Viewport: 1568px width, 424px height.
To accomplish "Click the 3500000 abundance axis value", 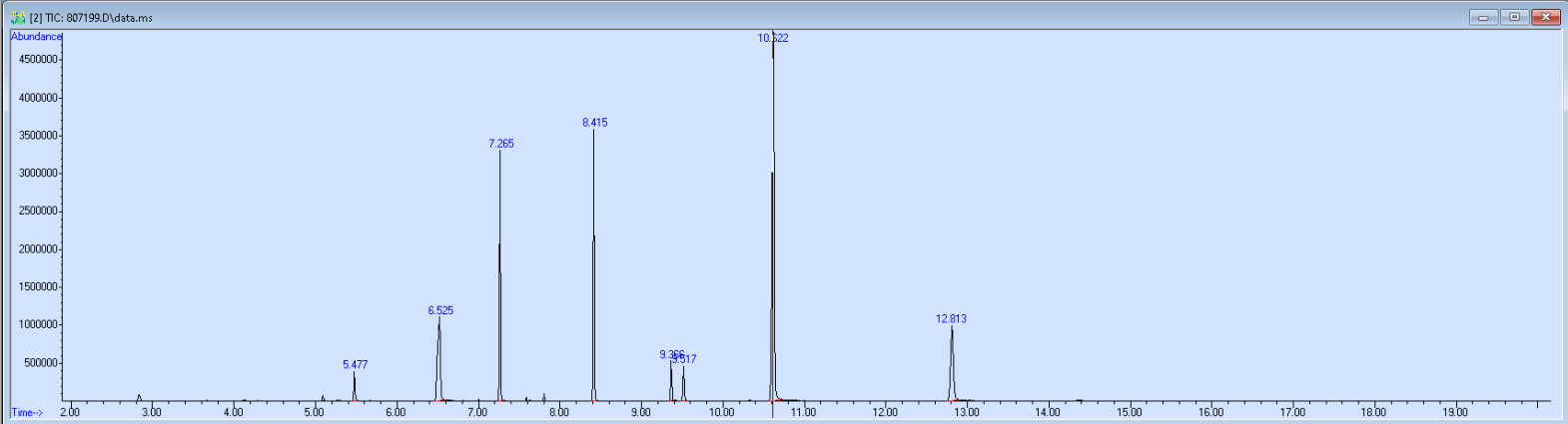I will point(38,136).
